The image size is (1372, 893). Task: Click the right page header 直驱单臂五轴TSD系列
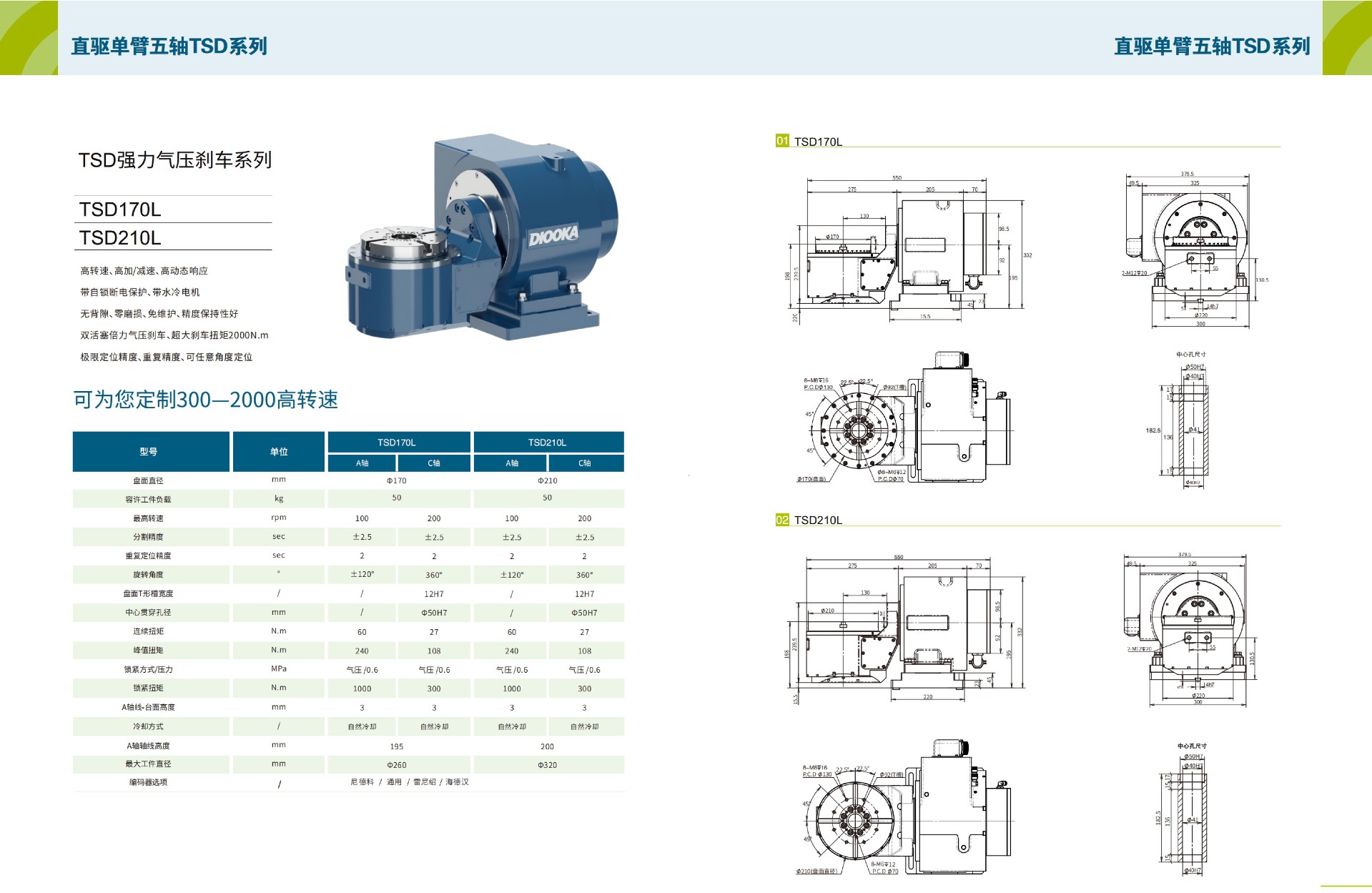point(1212,46)
